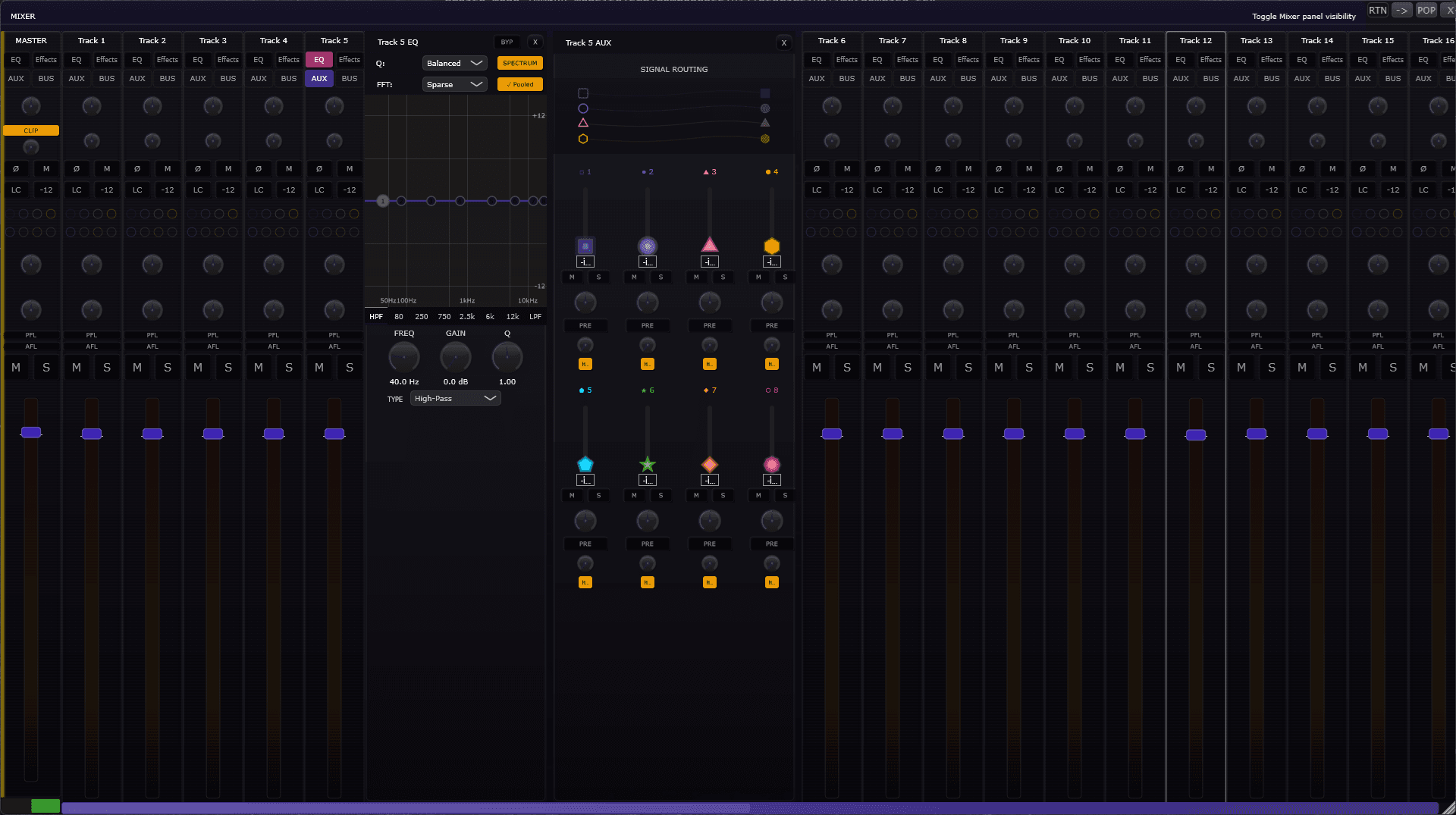Screen dimensions: 1456x815
Task: Select the 2.5k band tab in EQ
Action: [x=467, y=317]
